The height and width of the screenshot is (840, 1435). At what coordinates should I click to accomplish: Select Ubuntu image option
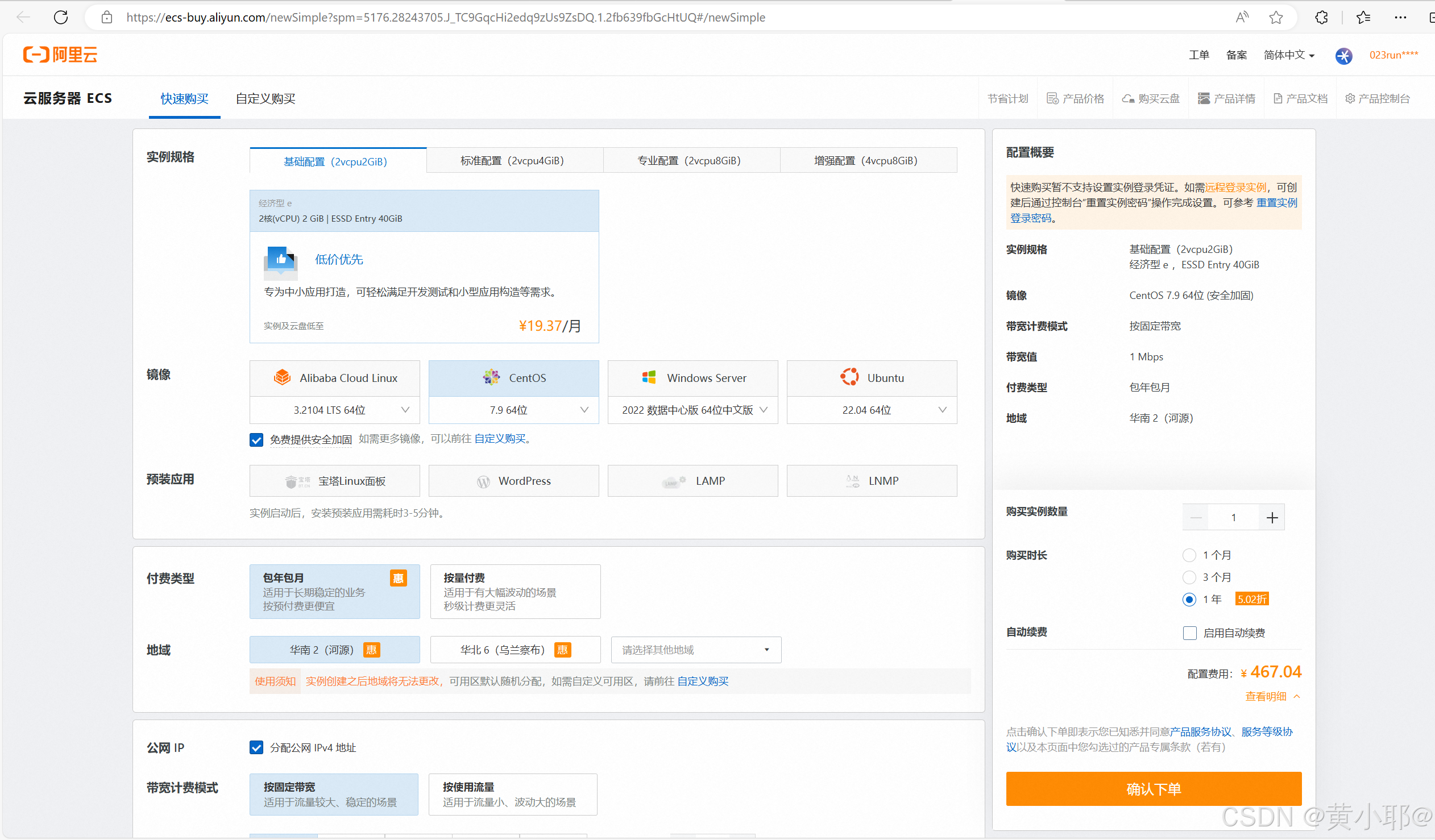(871, 378)
